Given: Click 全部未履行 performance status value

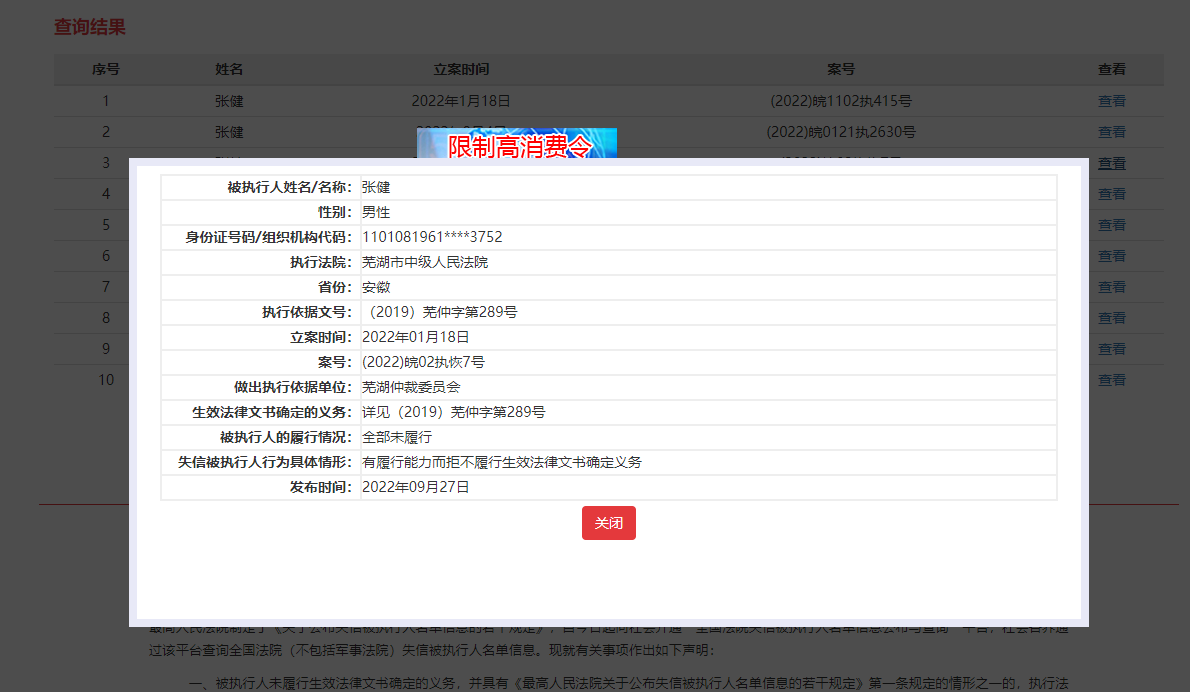Looking at the screenshot, I should 397,437.
